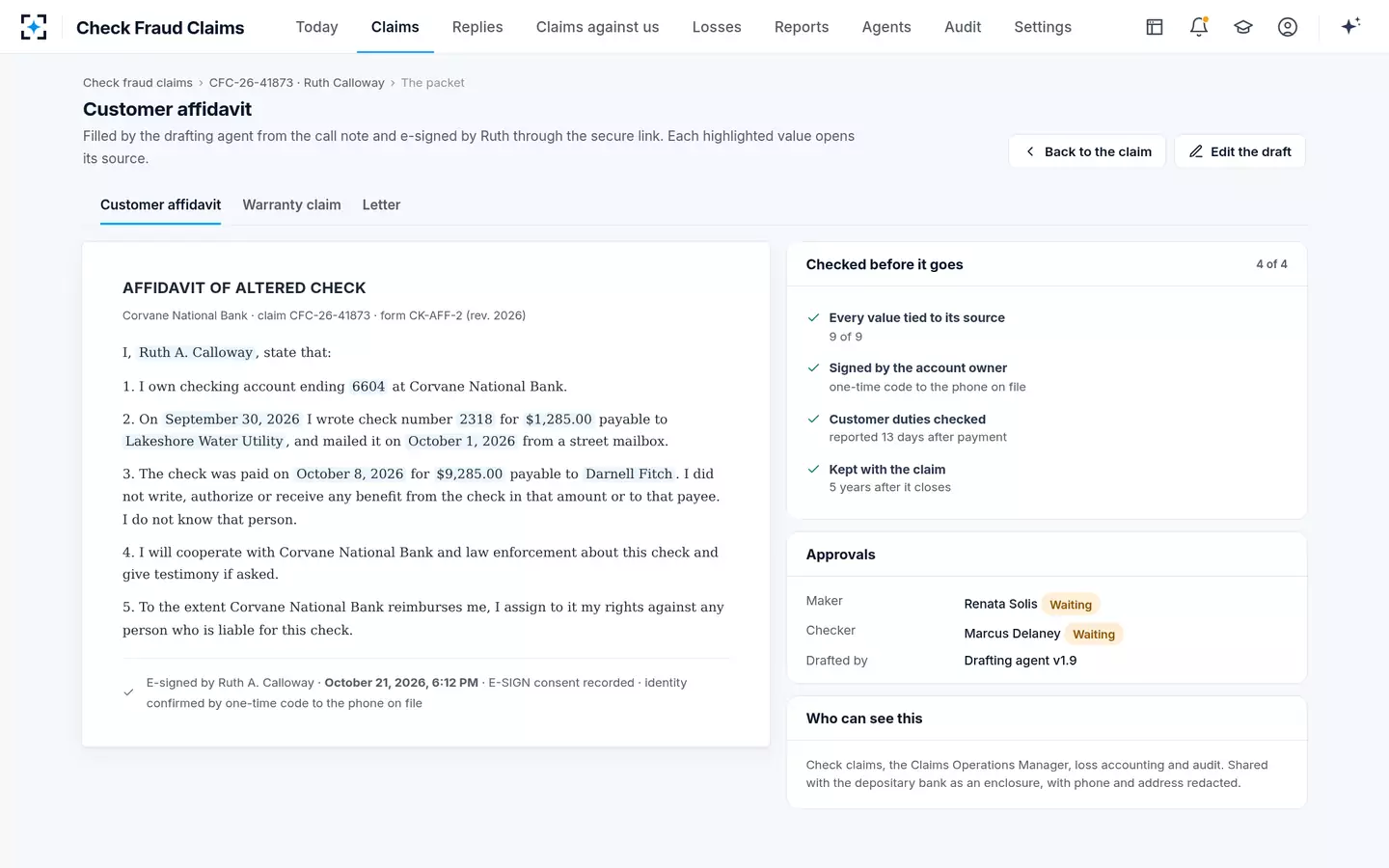
Task: Open the table layout icon in header
Action: pyautogui.click(x=1155, y=27)
